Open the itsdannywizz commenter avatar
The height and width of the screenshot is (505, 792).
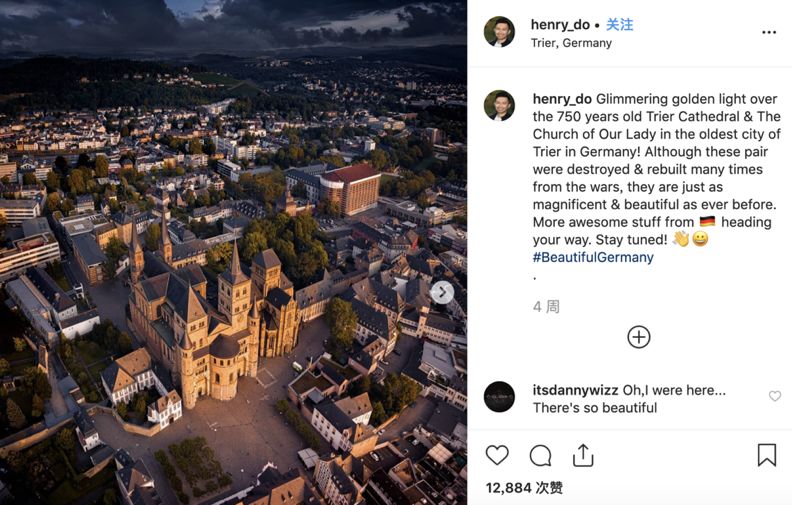(499, 397)
